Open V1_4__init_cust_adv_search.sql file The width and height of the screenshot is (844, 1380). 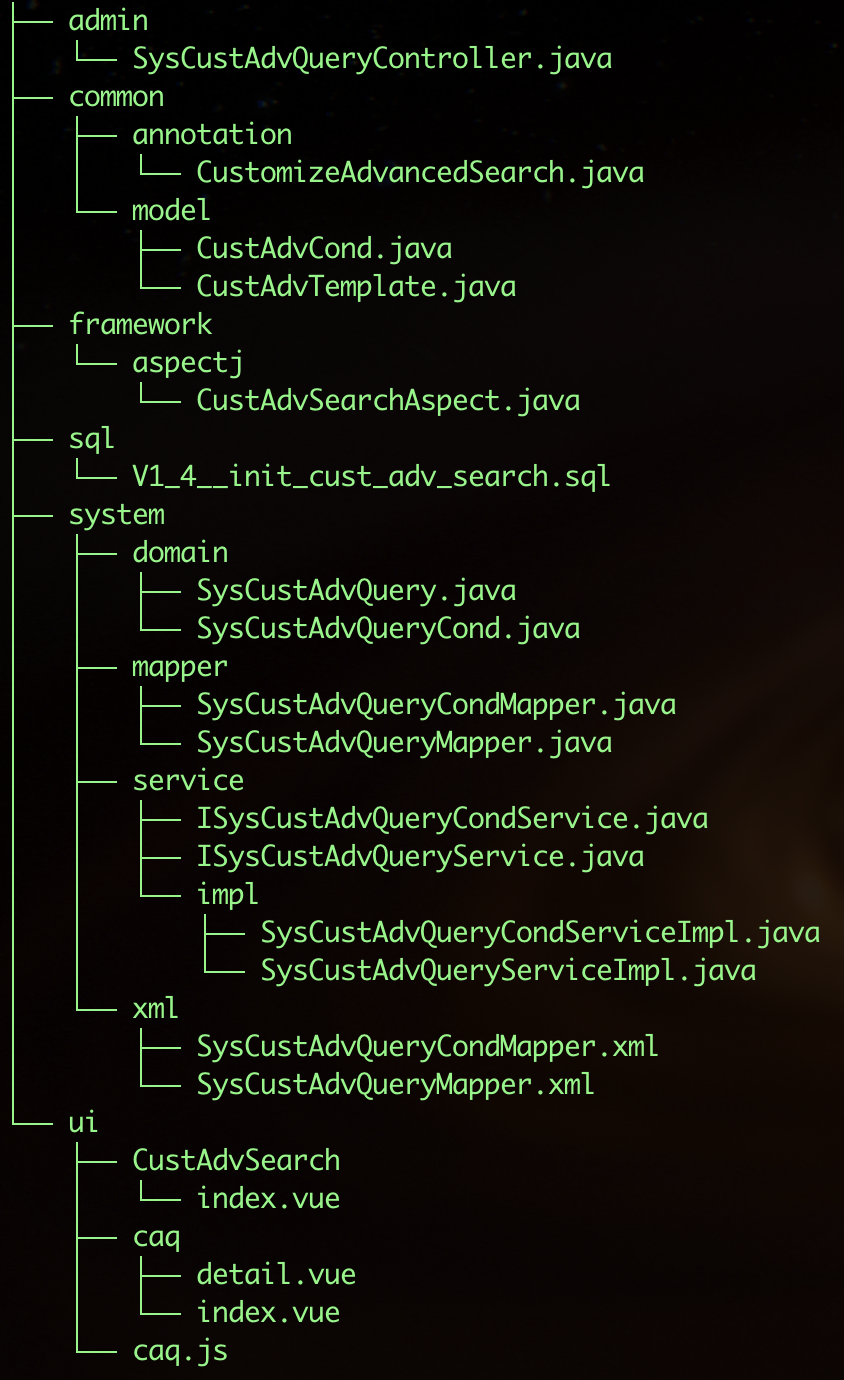point(371,477)
